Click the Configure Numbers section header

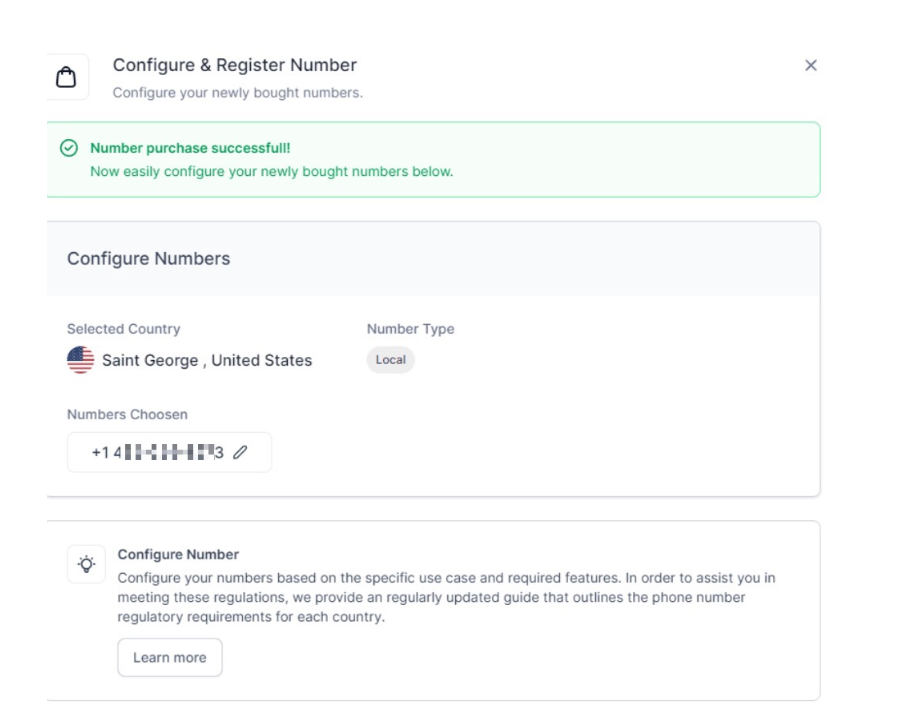coord(148,259)
